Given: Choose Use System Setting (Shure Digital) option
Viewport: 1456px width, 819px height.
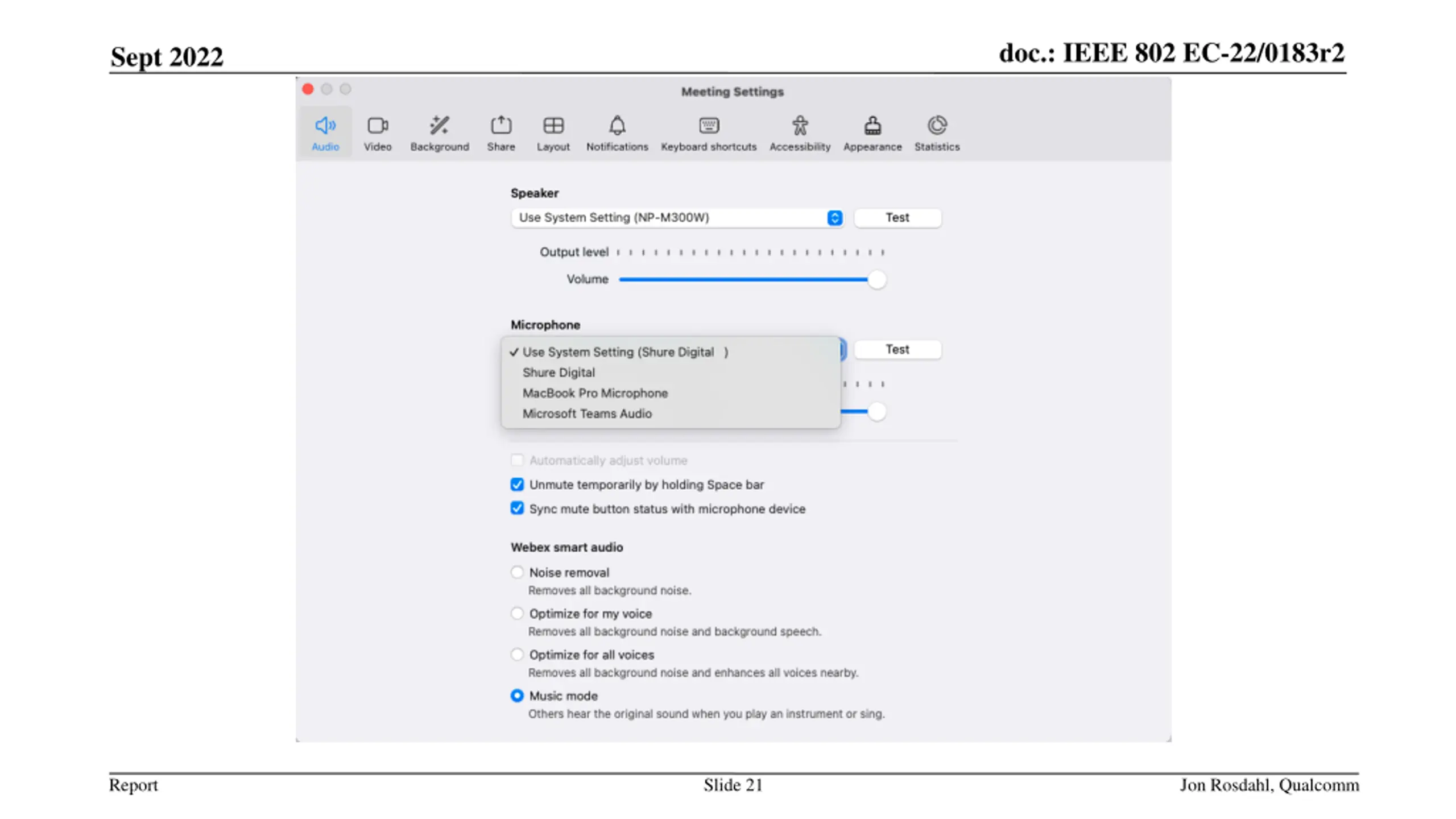Looking at the screenshot, I should tap(670, 352).
